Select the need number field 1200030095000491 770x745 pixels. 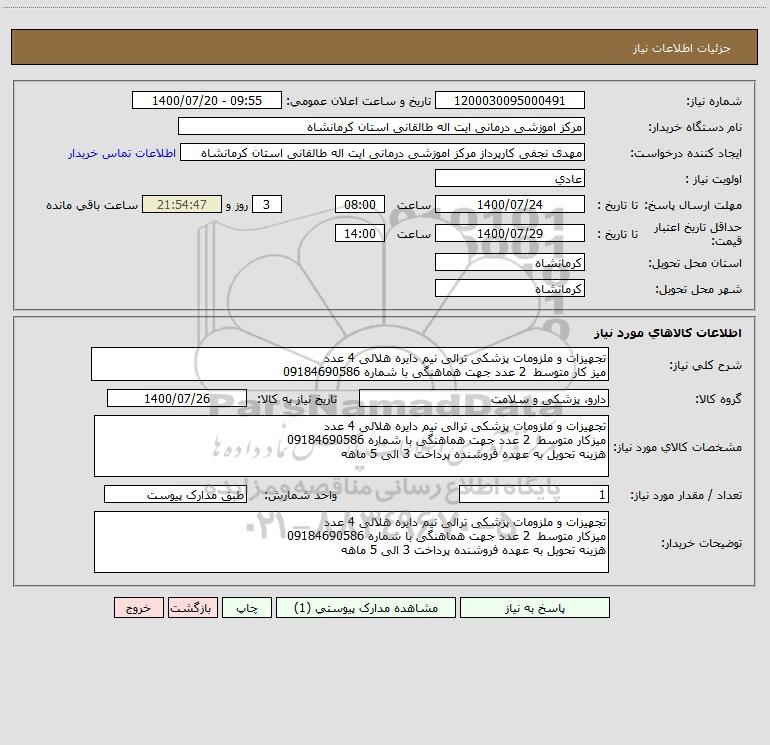[x=510, y=100]
